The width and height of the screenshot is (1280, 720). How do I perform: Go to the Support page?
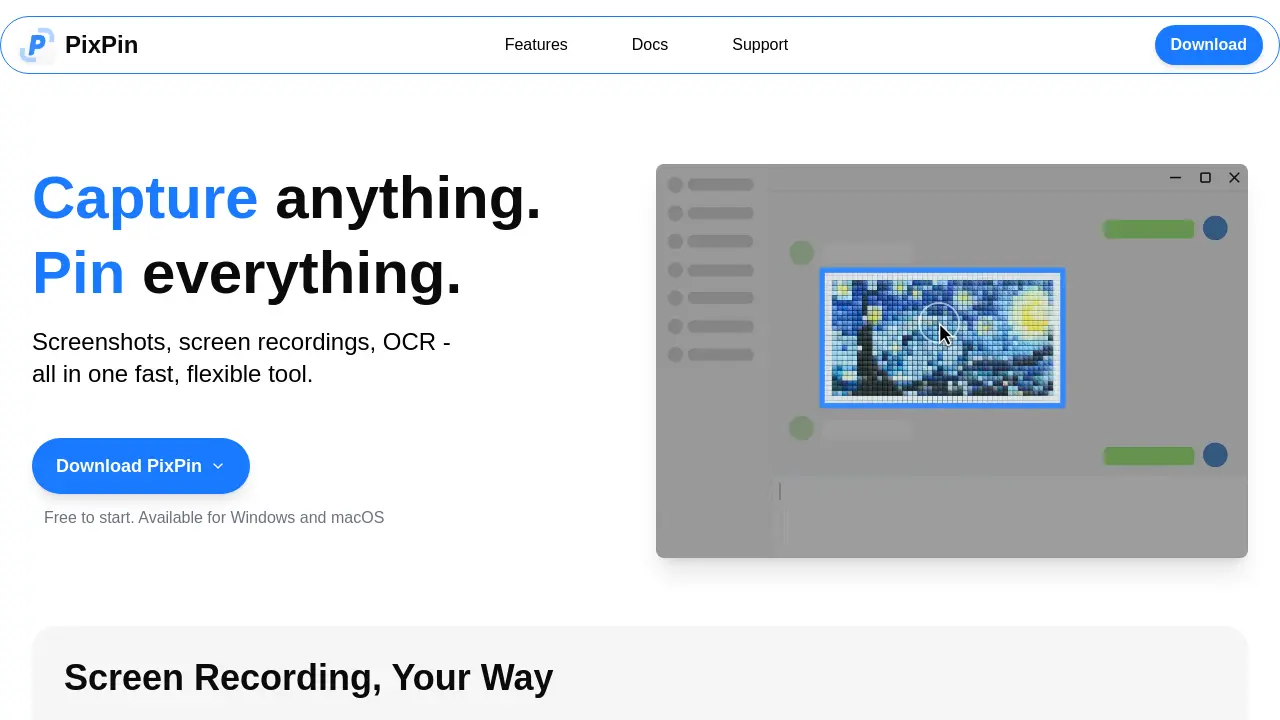(x=760, y=45)
